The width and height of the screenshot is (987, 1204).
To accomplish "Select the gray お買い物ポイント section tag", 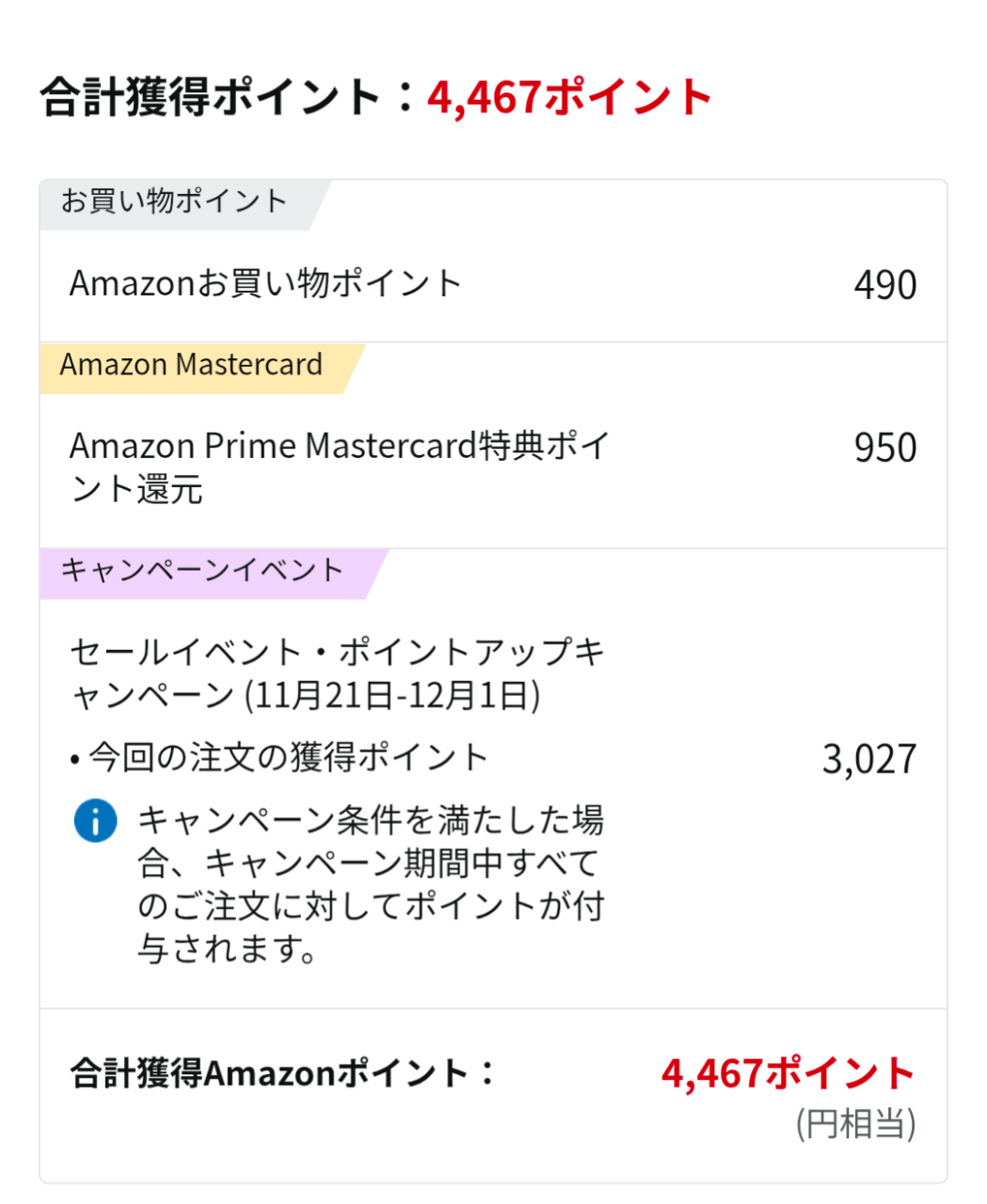I will pyautogui.click(x=175, y=201).
